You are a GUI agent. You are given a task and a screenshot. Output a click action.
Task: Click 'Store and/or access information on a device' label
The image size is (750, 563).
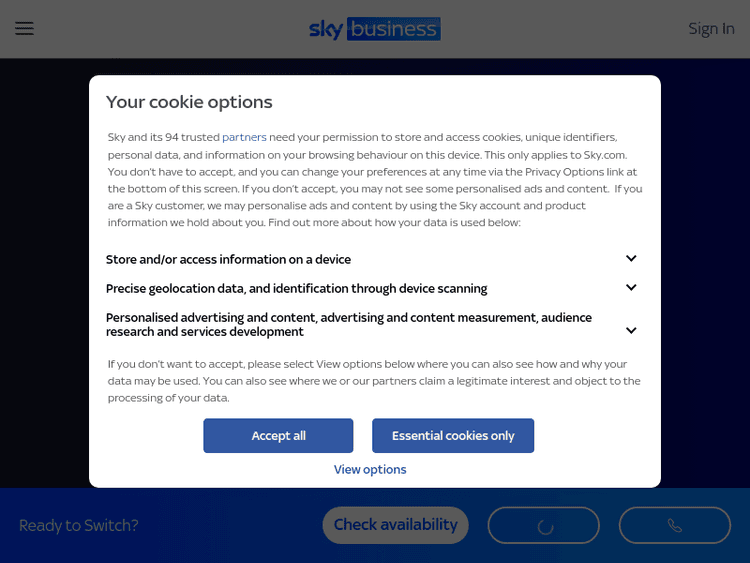(228, 260)
